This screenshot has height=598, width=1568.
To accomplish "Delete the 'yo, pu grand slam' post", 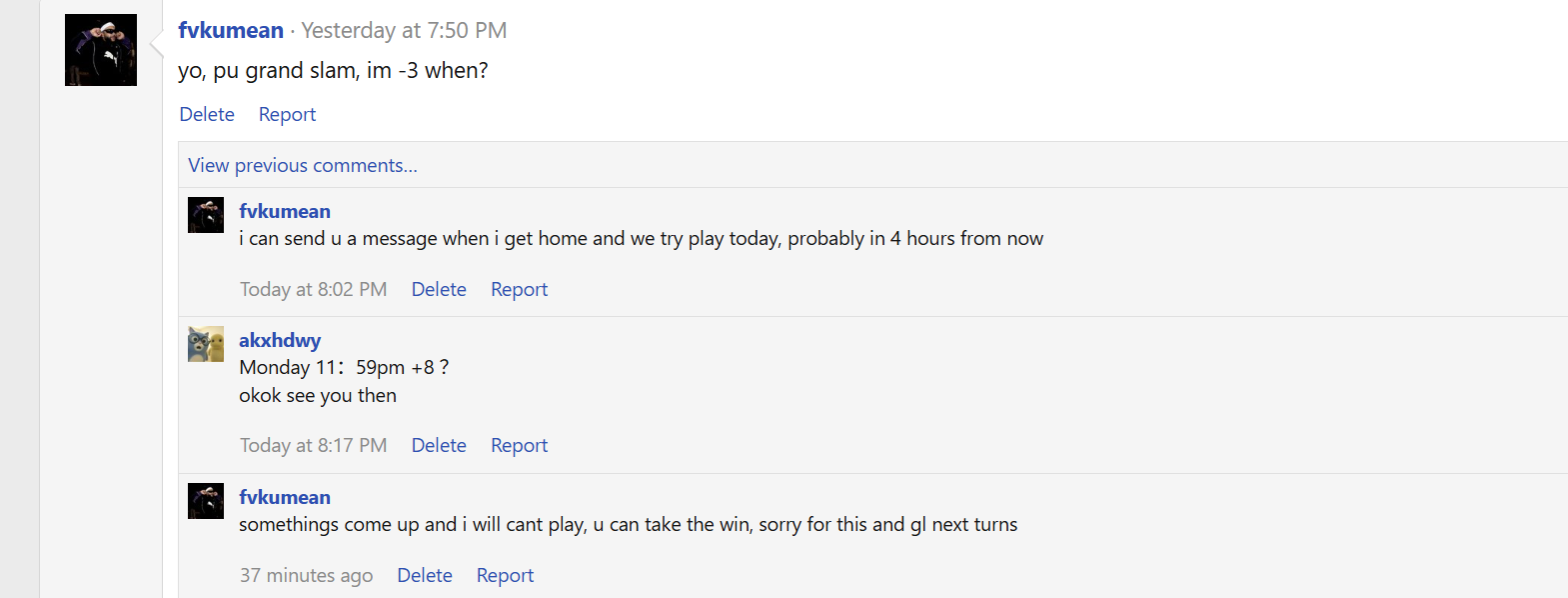I will 207,115.
